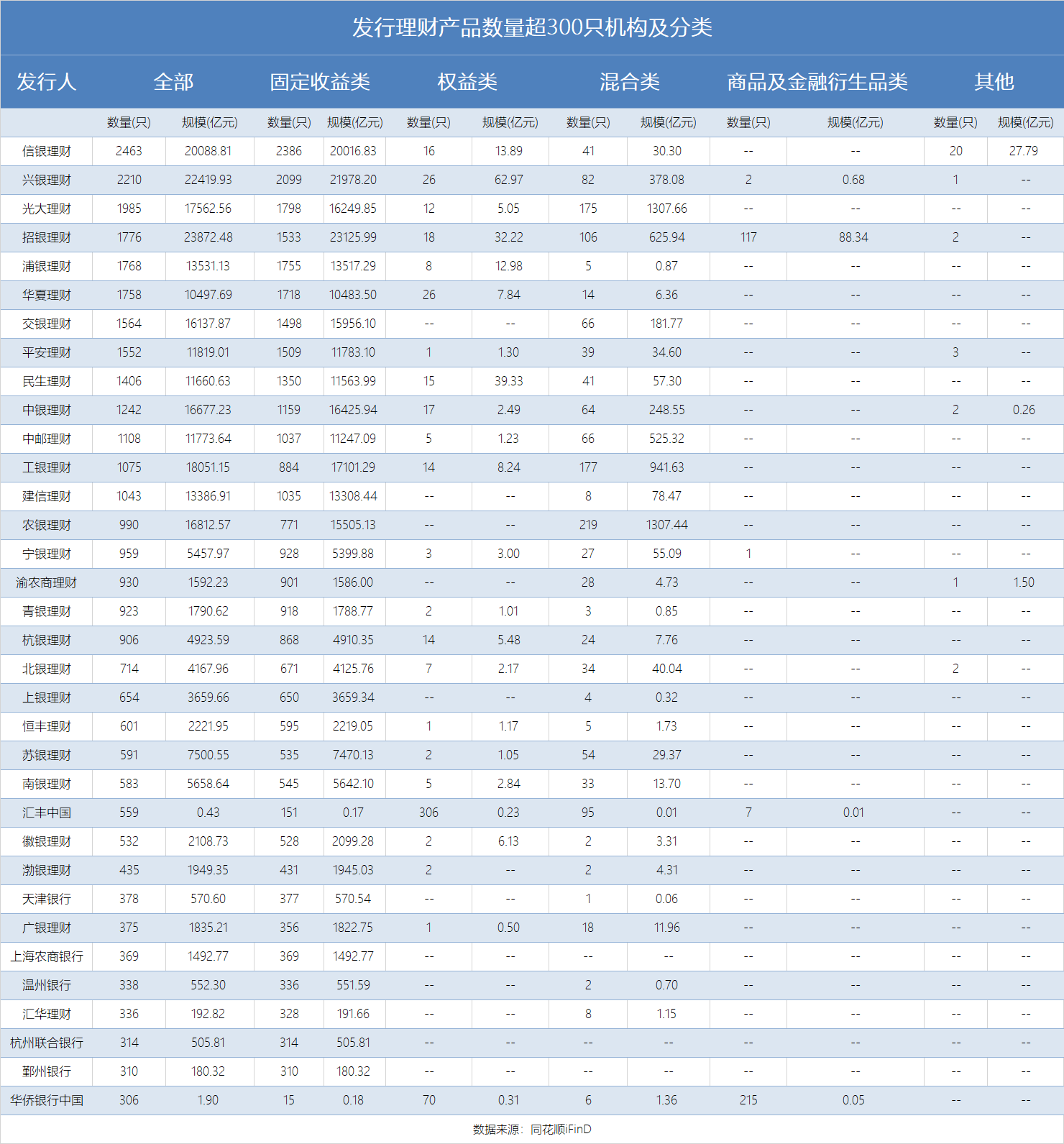Click the 杭州联合银行 row name

pyautogui.click(x=47, y=1043)
